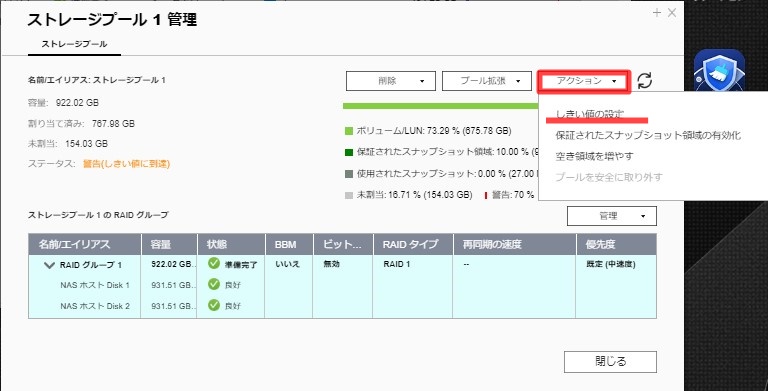Click the refresh icon beside アクション
This screenshot has width=768, height=391.
[x=645, y=81]
